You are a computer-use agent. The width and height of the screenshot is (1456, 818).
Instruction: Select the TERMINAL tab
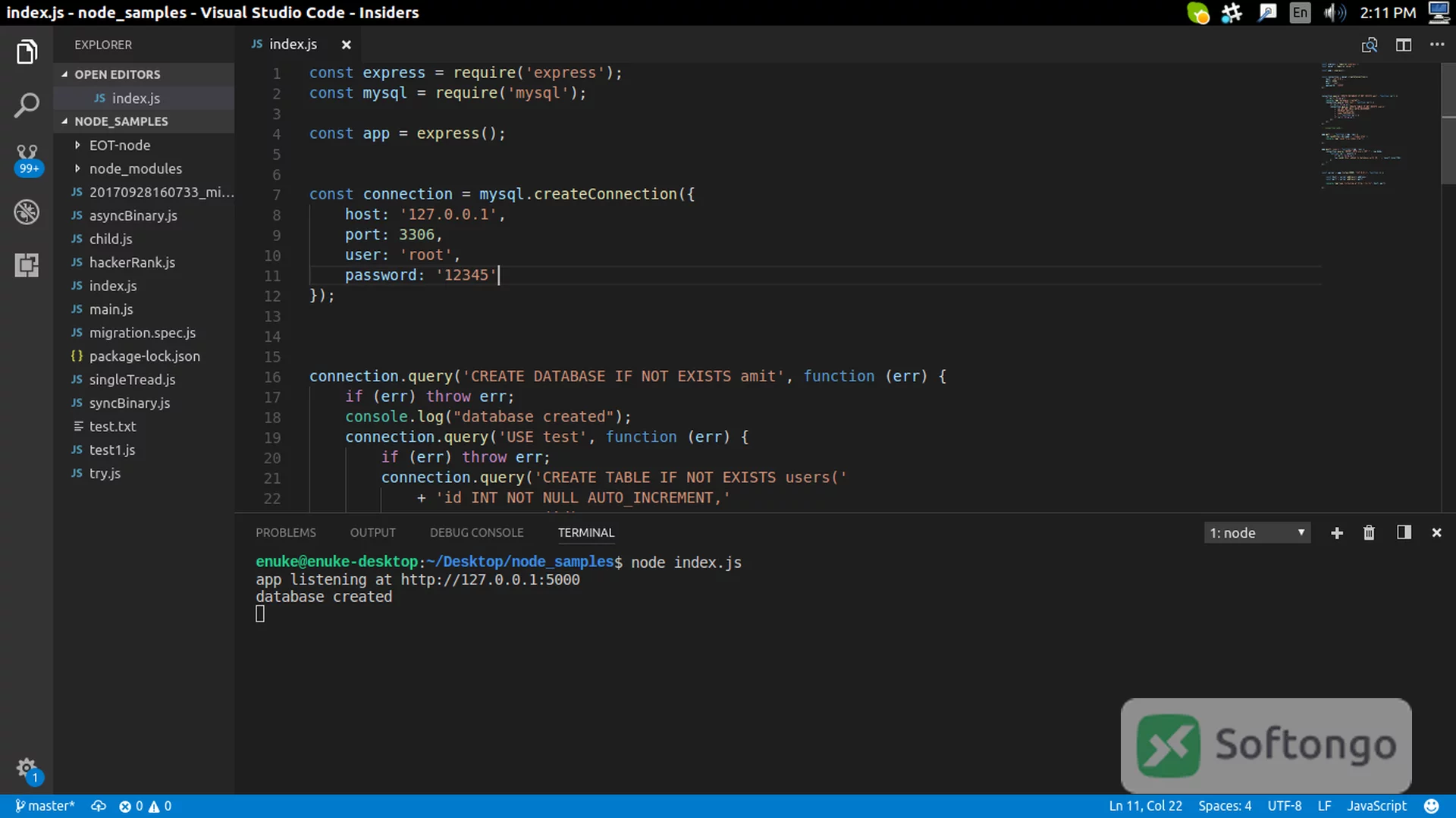(x=586, y=532)
